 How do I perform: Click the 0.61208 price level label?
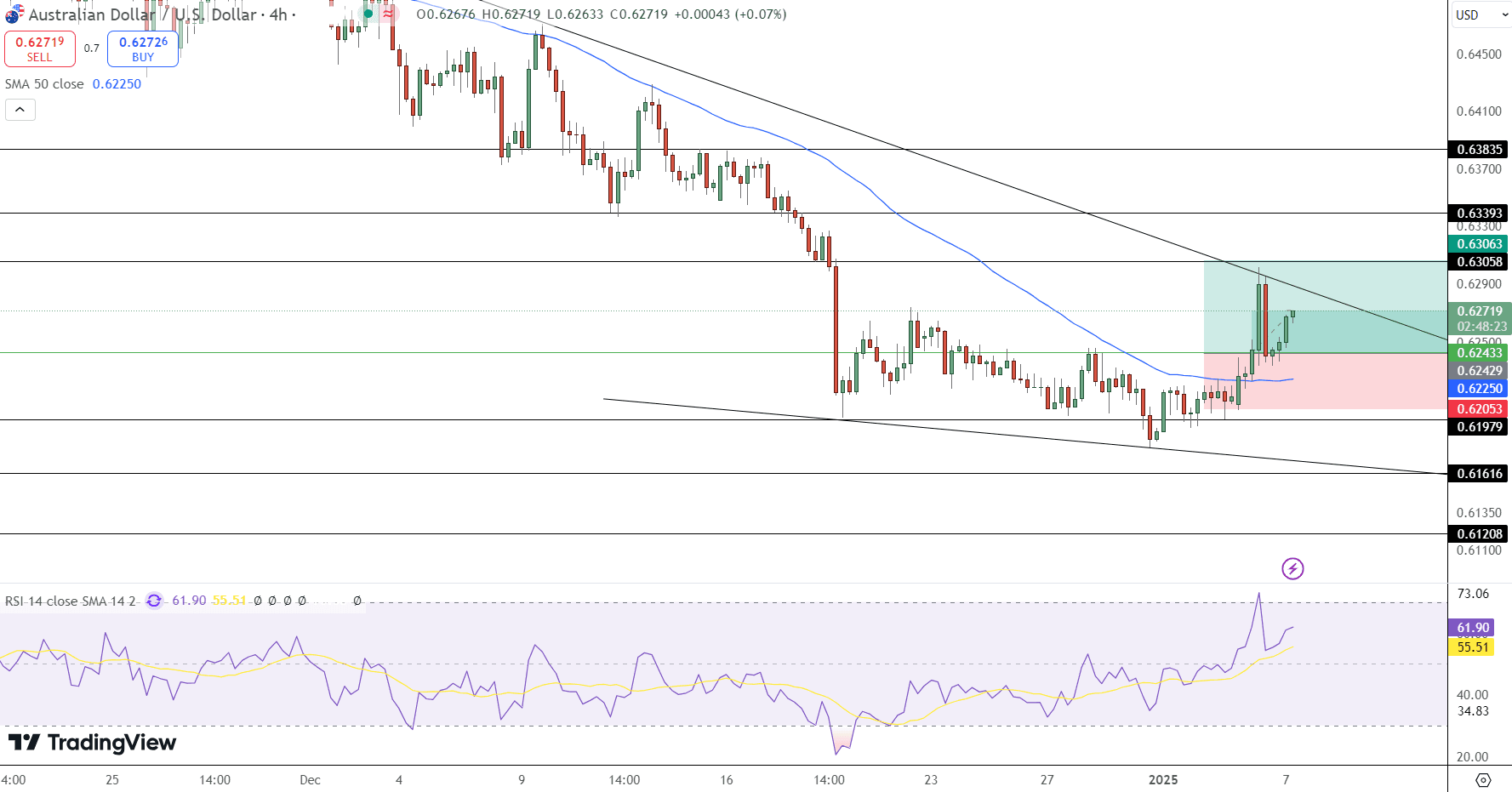click(1479, 534)
